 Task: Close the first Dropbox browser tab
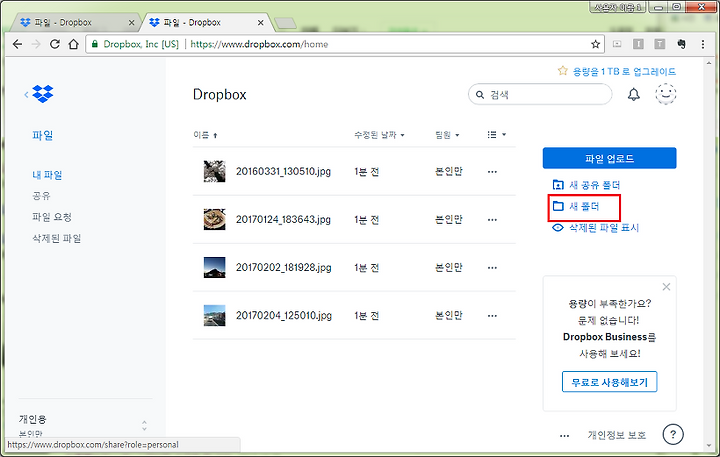coord(131,23)
